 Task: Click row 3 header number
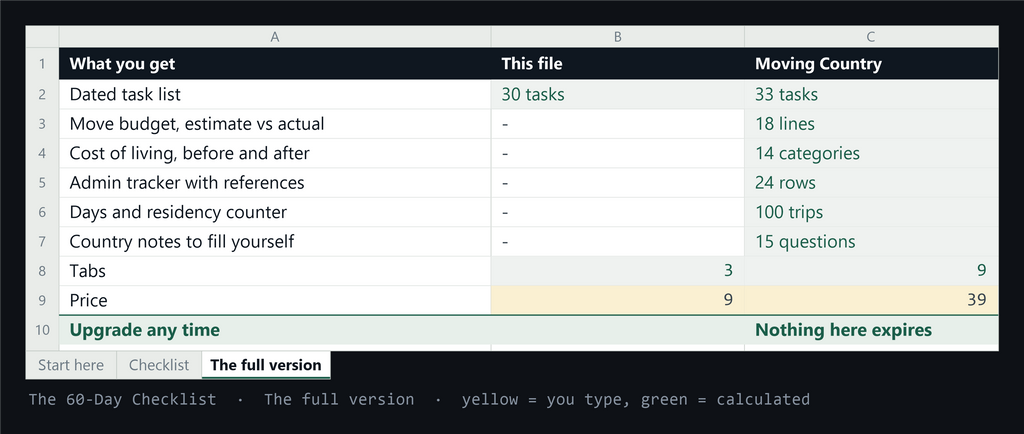click(x=42, y=124)
